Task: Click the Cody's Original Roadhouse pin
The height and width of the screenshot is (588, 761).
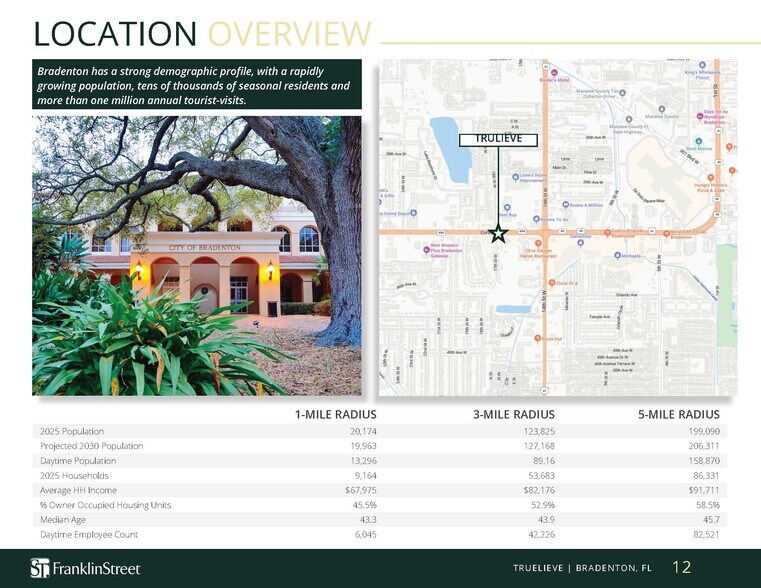Action: coord(607,233)
